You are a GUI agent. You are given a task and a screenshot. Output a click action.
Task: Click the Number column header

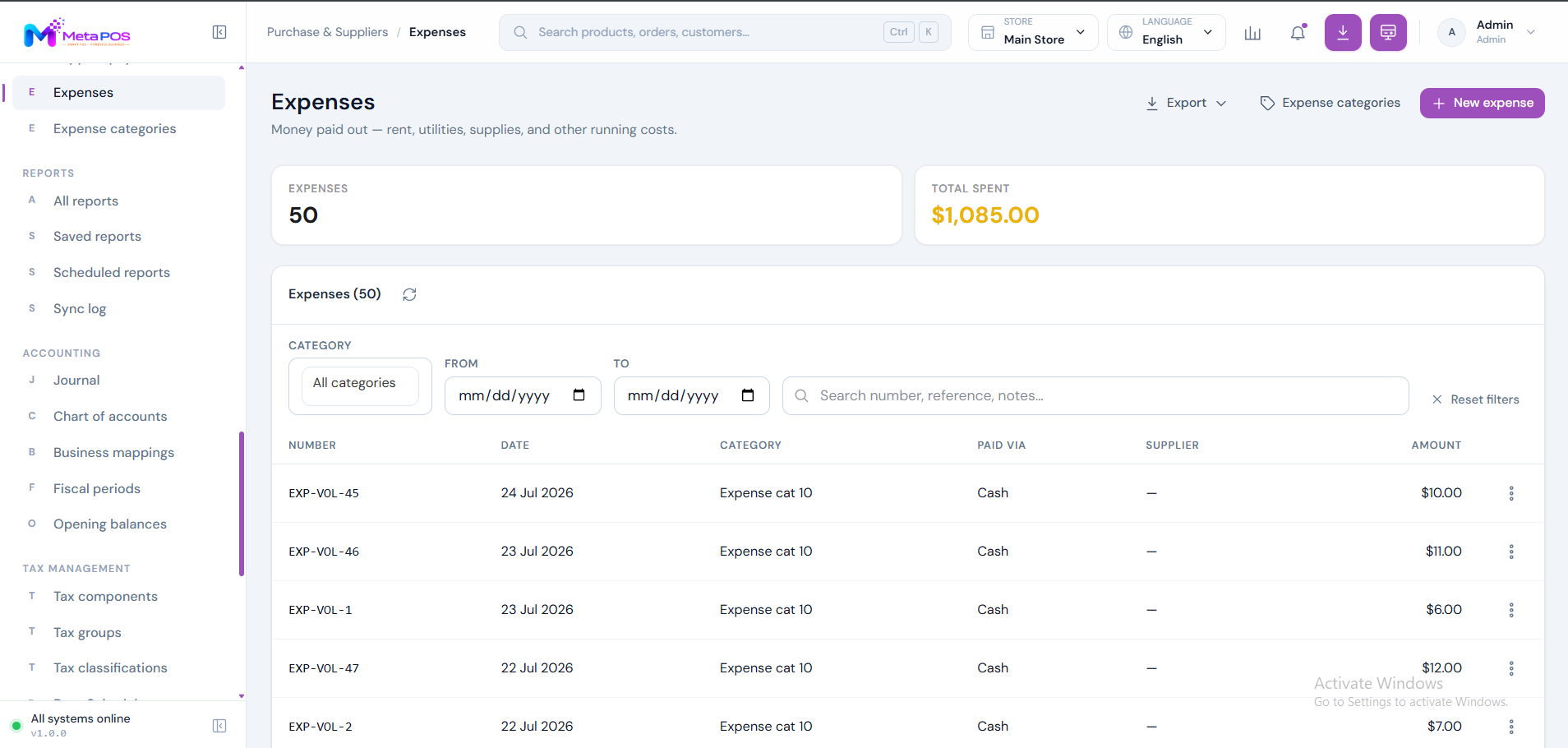(312, 446)
